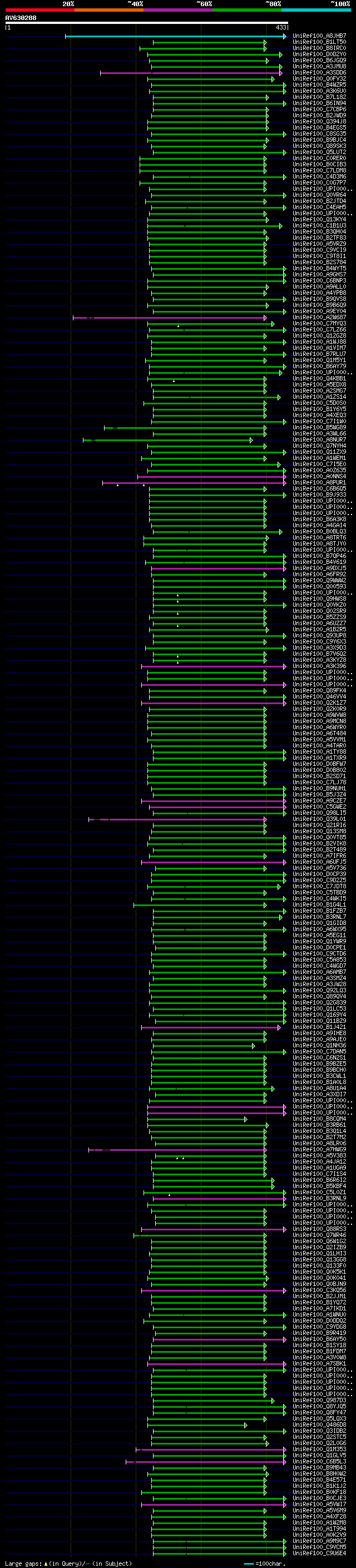Click the green ~80% identity legend segment

coord(247,11)
